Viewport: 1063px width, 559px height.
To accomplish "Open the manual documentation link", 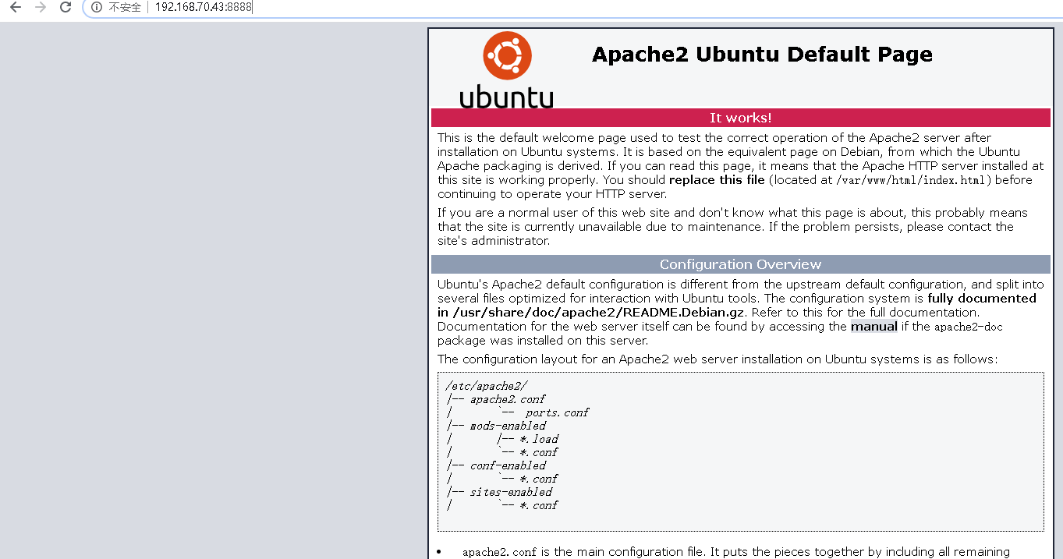I will 874,327.
